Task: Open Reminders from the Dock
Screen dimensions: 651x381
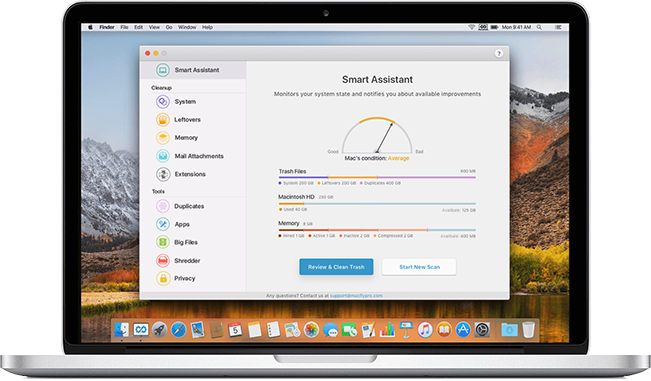Action: [273, 330]
